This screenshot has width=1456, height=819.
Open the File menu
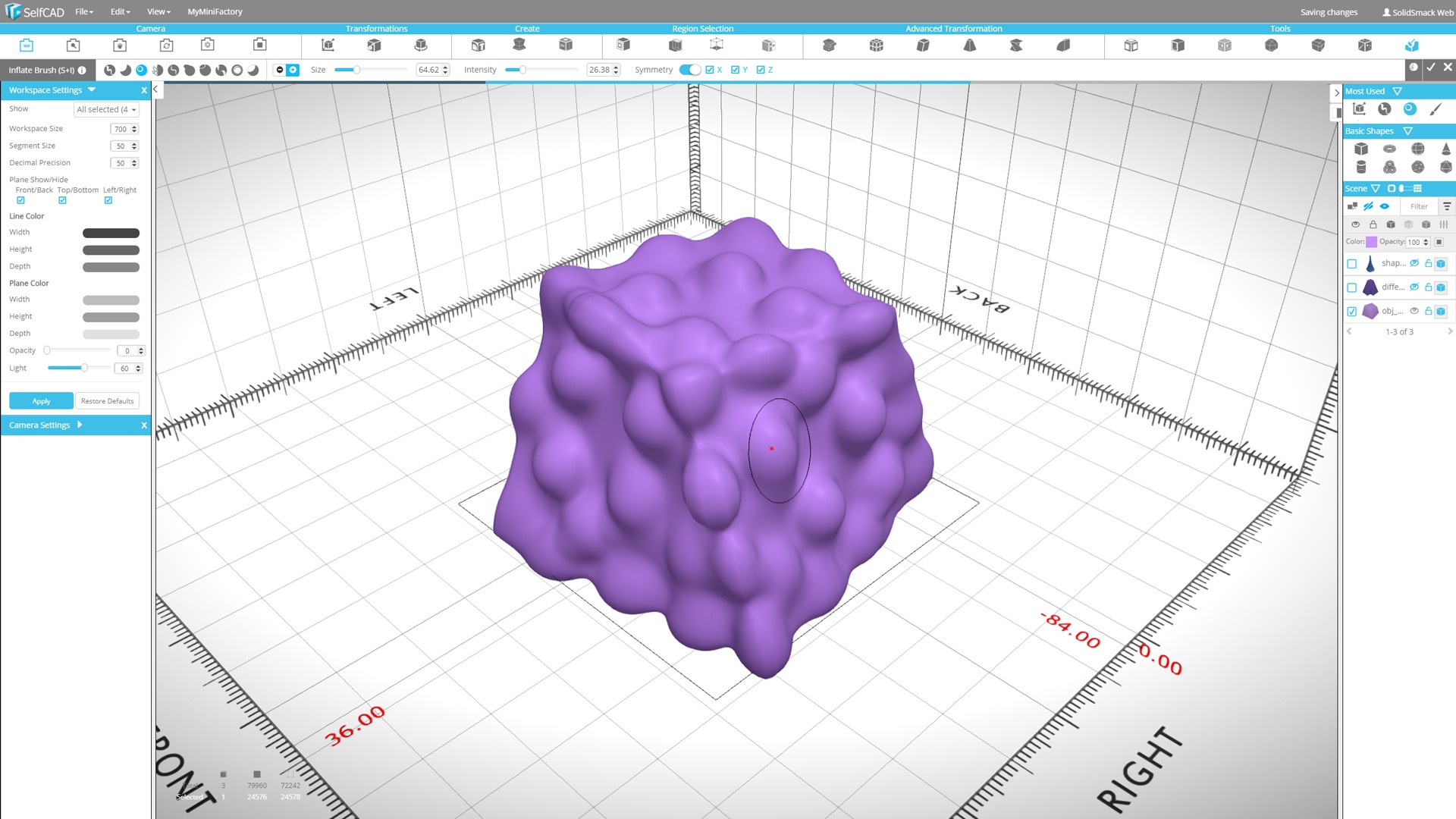point(83,11)
